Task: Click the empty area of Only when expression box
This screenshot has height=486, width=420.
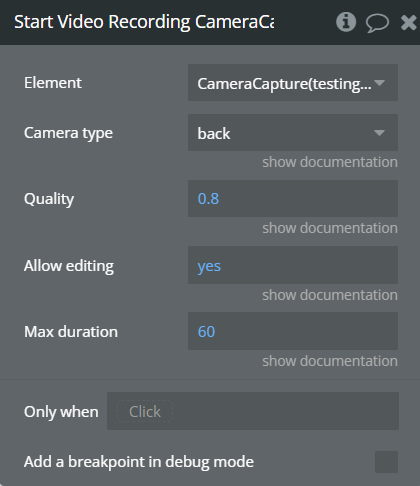Action: (x=285, y=411)
